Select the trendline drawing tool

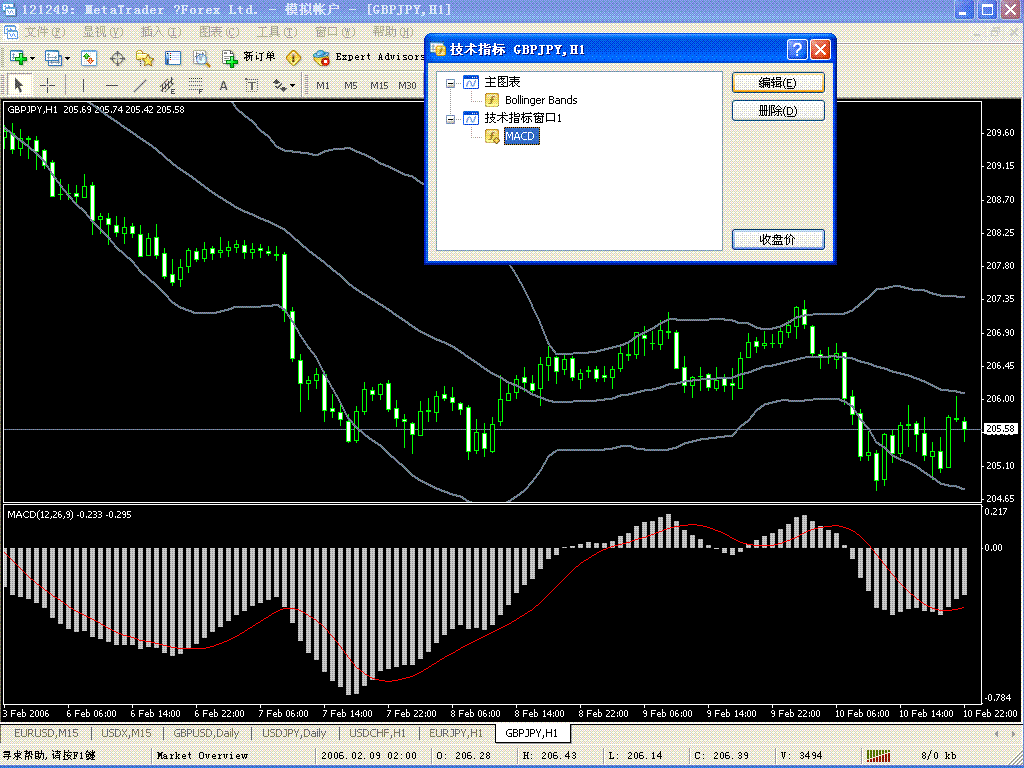pos(140,86)
